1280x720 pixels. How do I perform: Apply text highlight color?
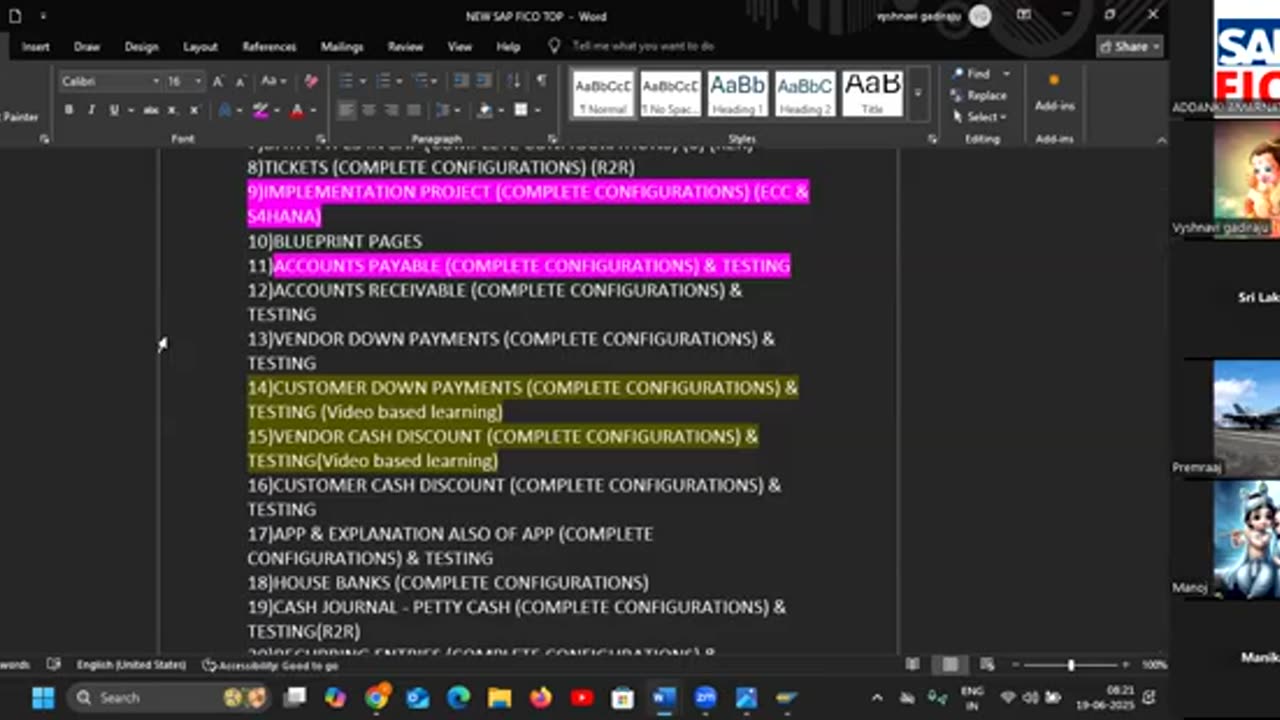(261, 110)
